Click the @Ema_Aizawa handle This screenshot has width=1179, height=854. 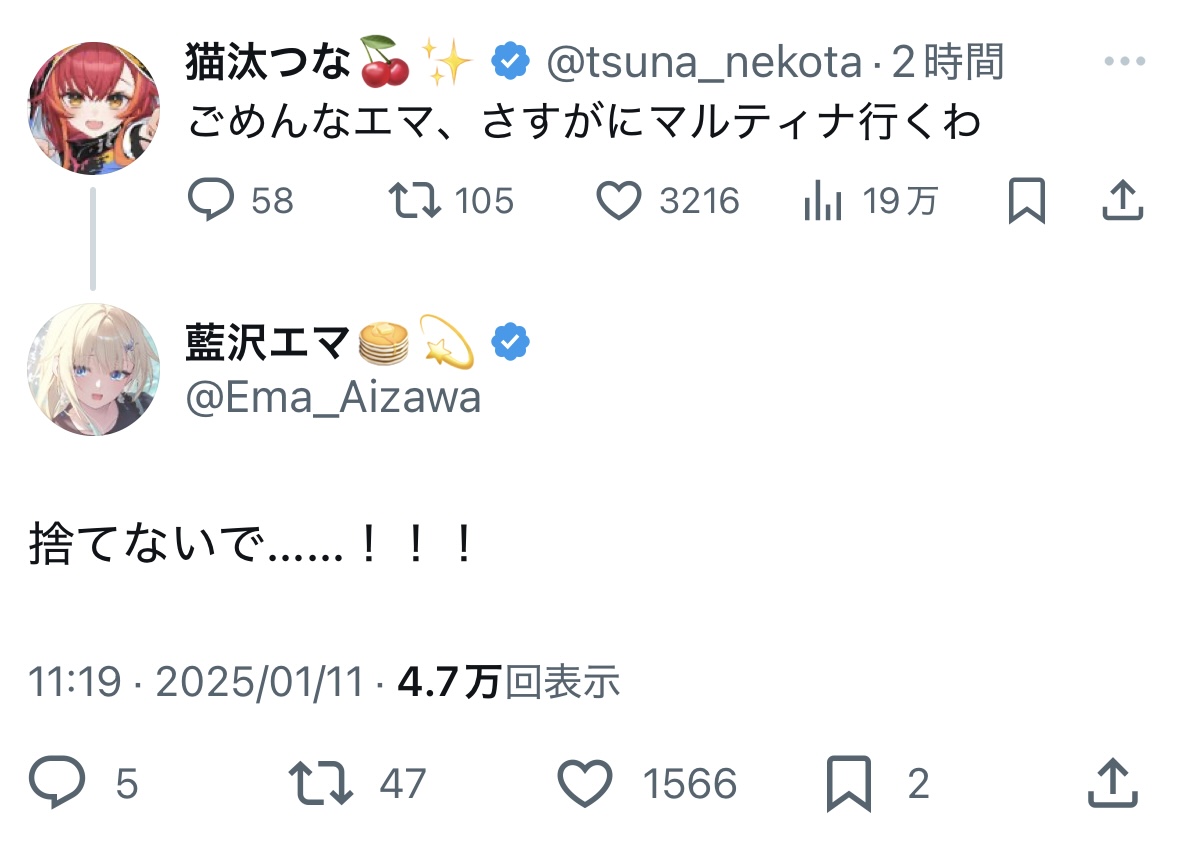333,398
